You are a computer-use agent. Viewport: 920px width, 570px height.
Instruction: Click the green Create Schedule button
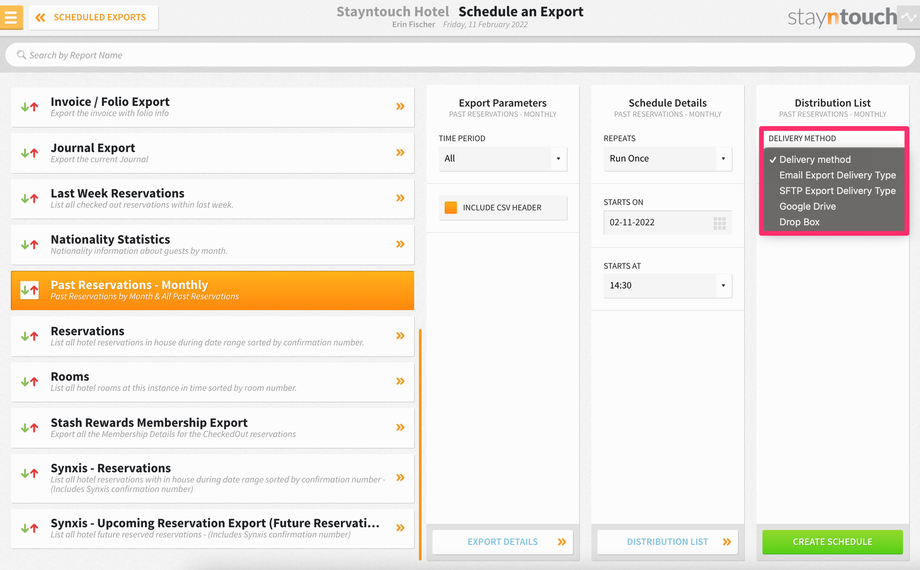[x=833, y=542]
